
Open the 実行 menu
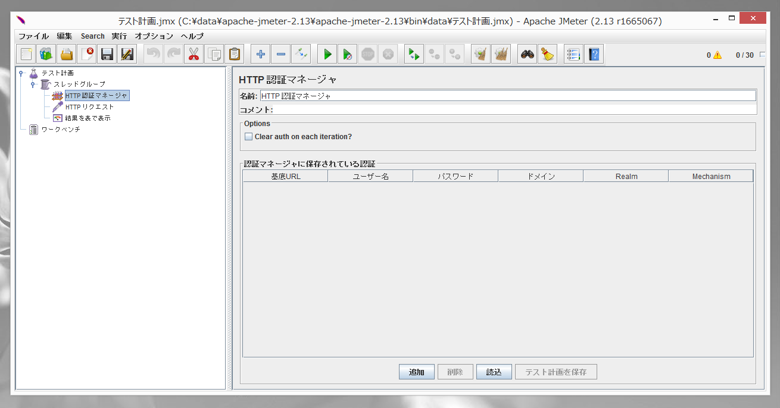coord(119,36)
